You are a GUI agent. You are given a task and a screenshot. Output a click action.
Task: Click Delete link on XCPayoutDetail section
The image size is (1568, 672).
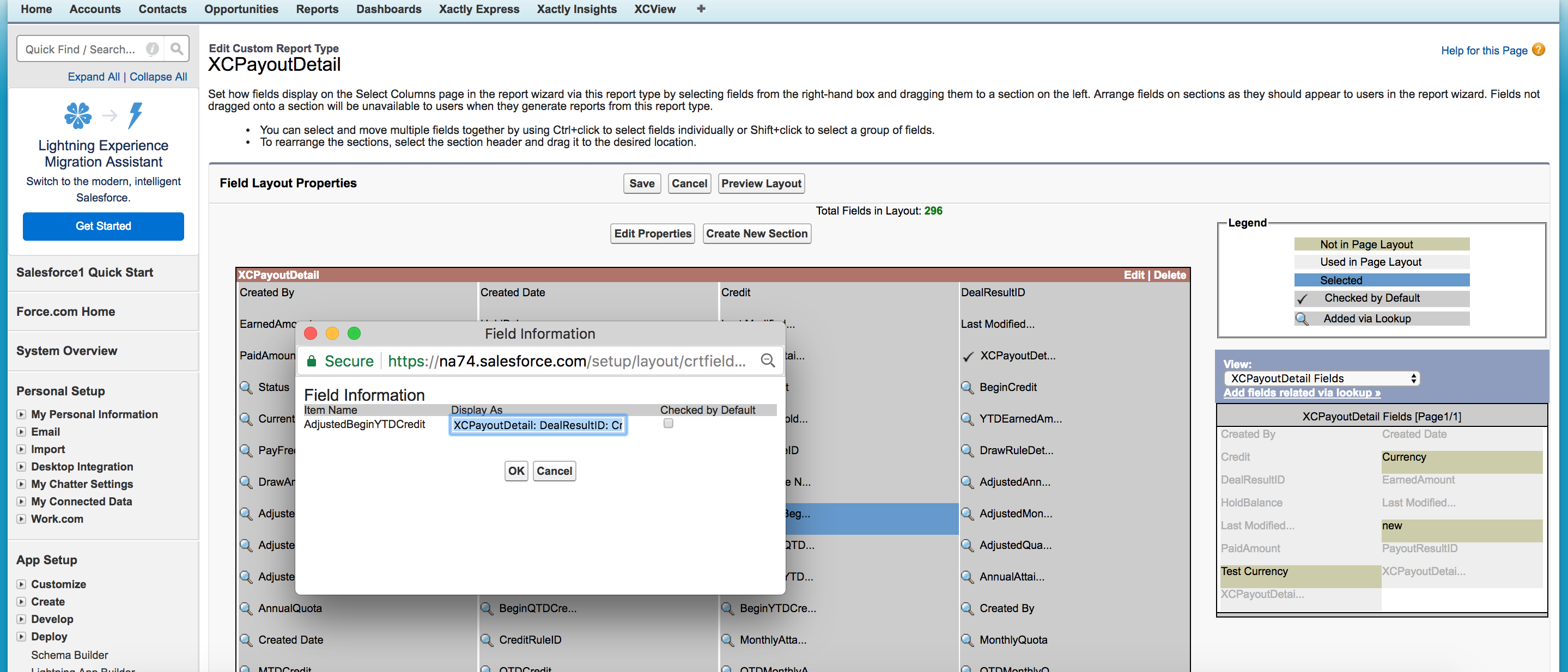[x=1169, y=275]
